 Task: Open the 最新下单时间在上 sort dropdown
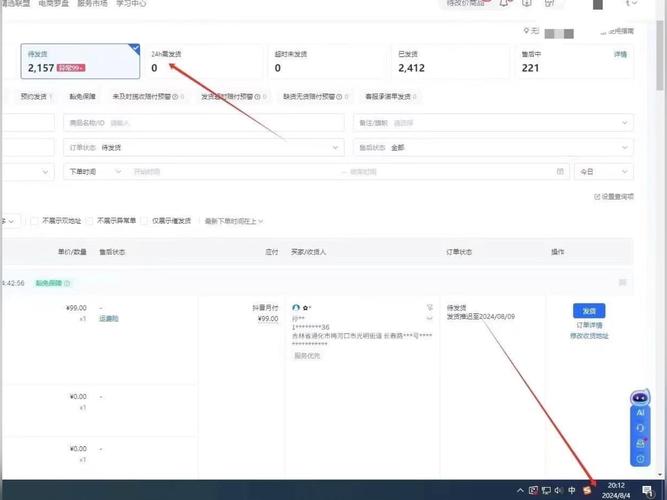(234, 221)
